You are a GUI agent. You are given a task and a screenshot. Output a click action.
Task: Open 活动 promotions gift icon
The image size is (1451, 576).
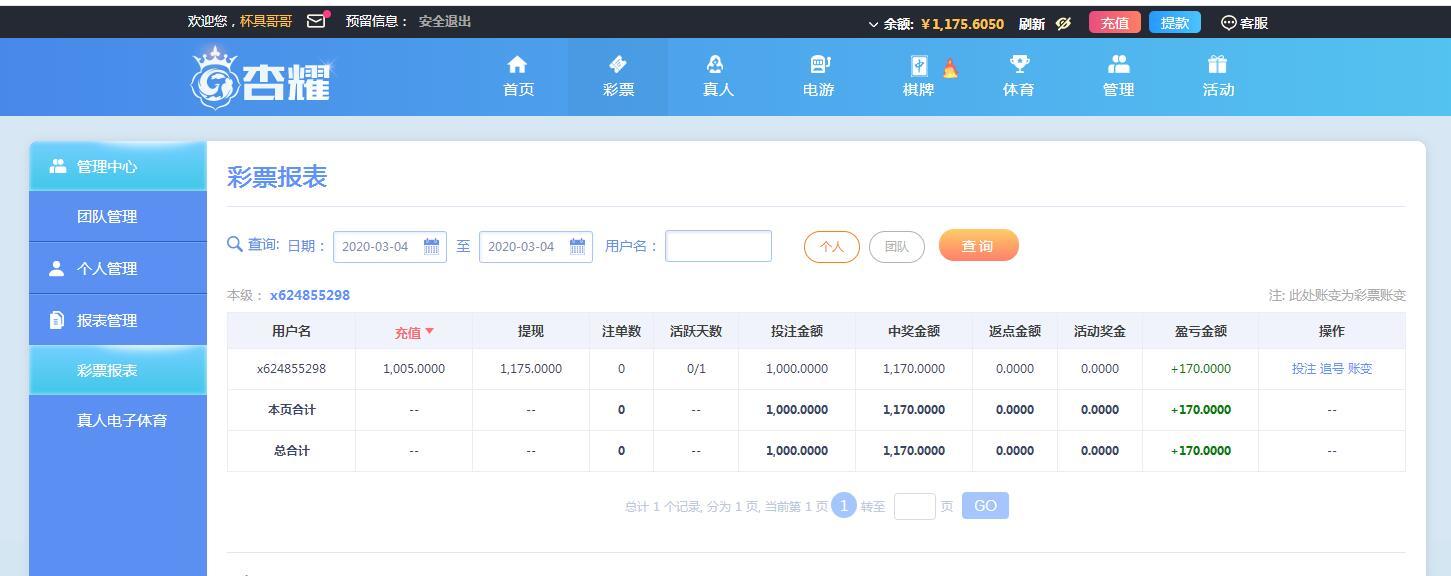coord(1217,65)
